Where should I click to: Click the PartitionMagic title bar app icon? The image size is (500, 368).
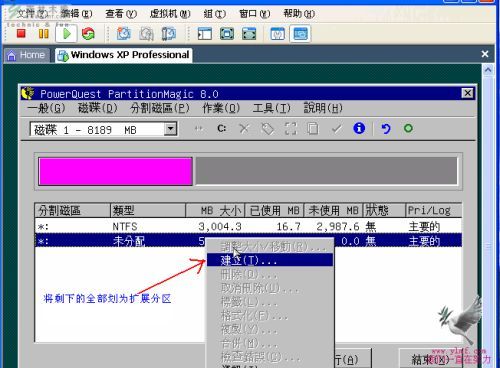click(x=28, y=93)
